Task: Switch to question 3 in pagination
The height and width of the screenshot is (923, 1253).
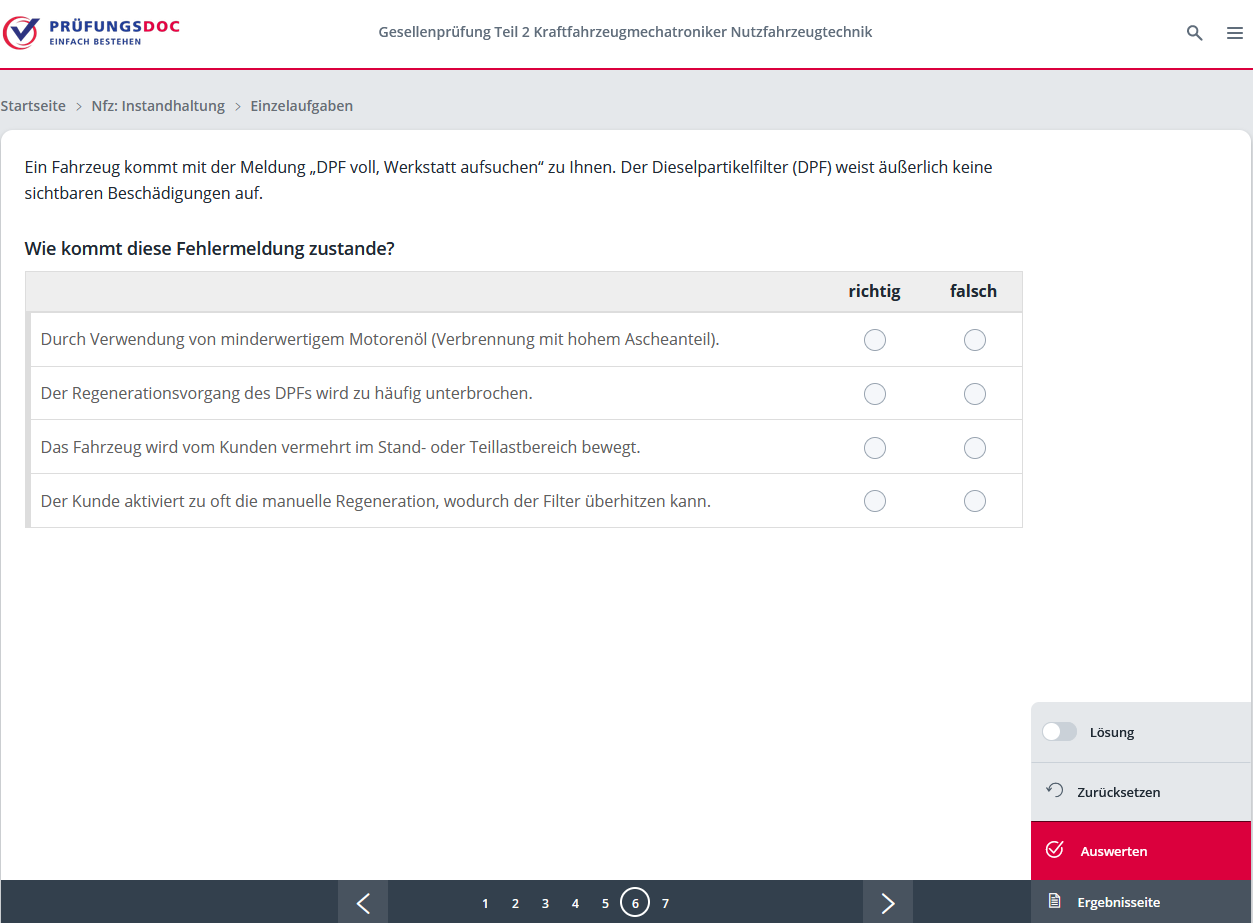Action: tap(545, 904)
